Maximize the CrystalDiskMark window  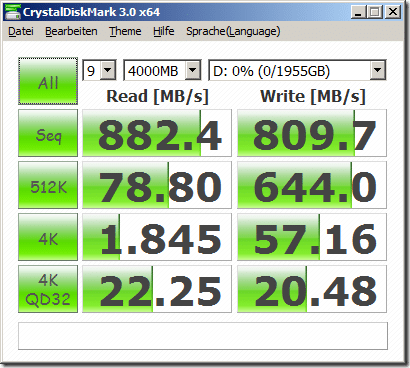374,12
